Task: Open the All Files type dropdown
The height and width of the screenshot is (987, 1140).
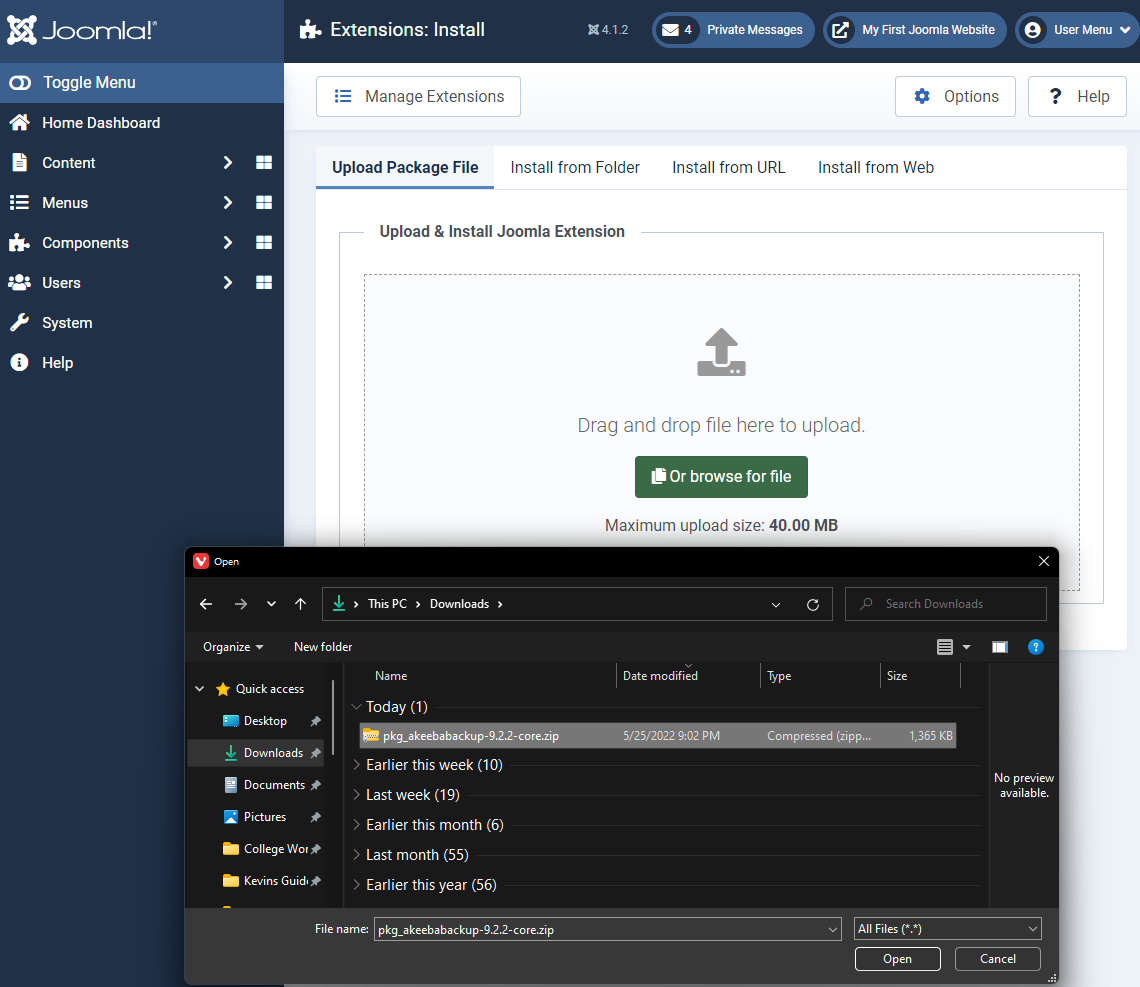Action: tap(947, 929)
